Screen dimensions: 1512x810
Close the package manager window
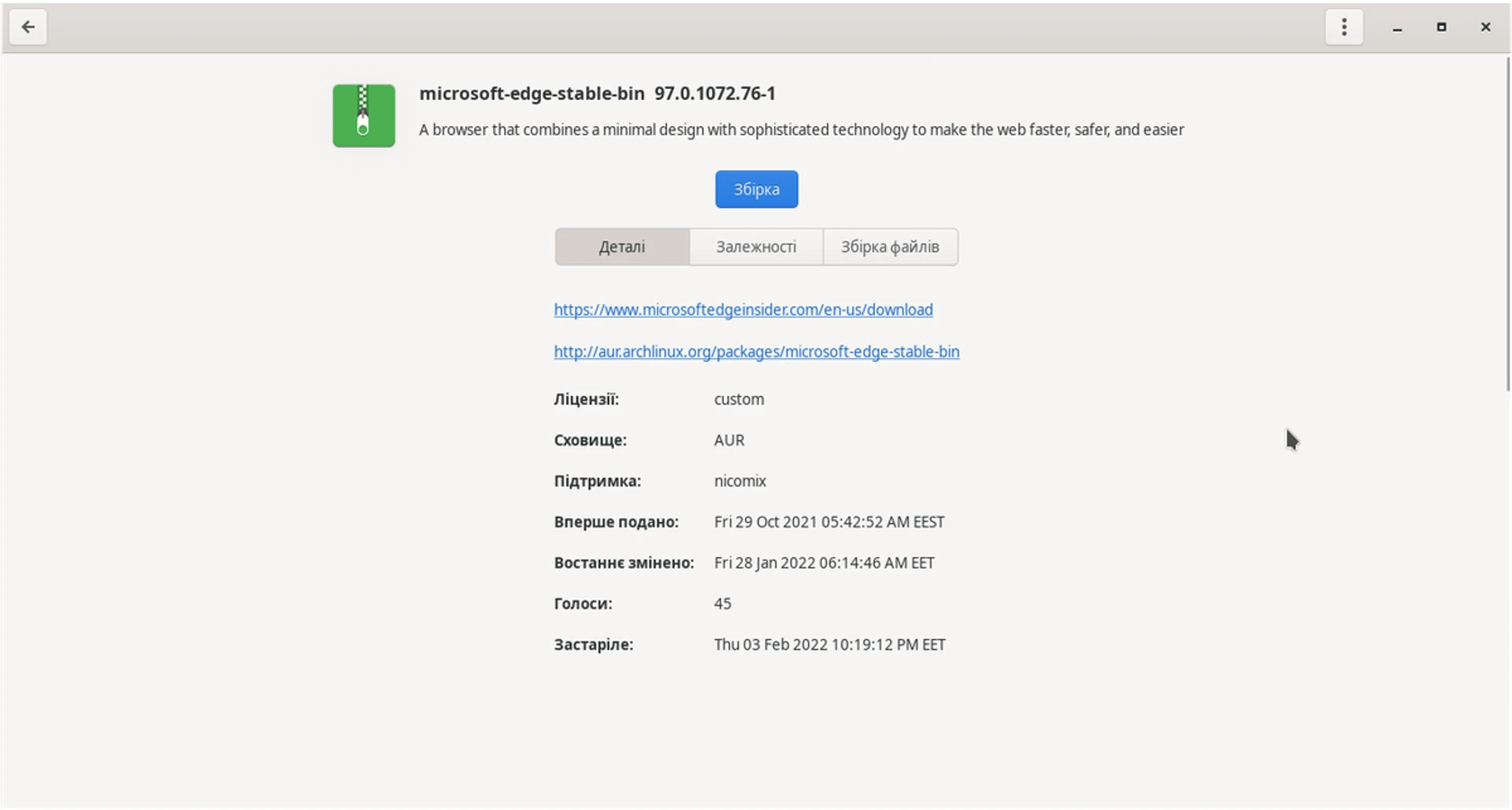coord(1485,28)
